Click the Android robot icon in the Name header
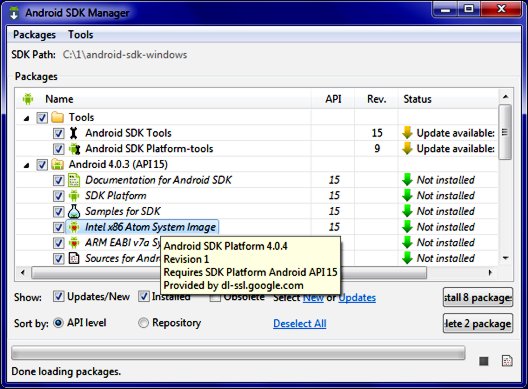Screen dimensions: 528x389 coord(28,99)
